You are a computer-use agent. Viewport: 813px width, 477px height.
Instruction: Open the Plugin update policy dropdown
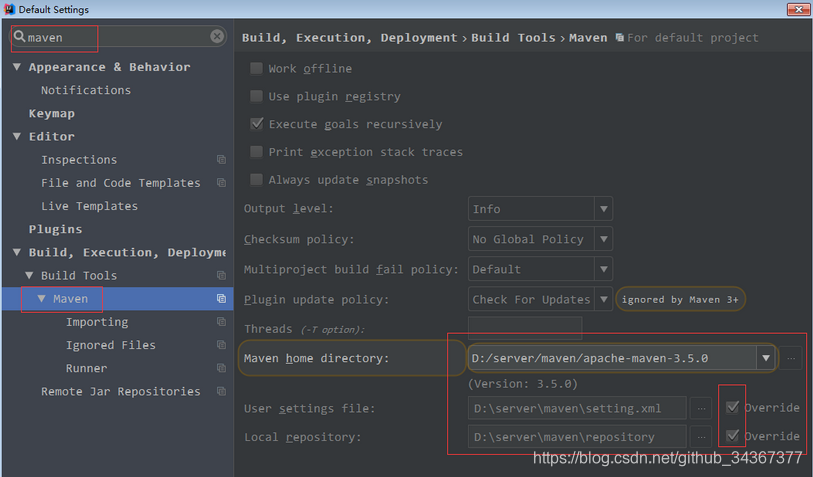[x=604, y=299]
